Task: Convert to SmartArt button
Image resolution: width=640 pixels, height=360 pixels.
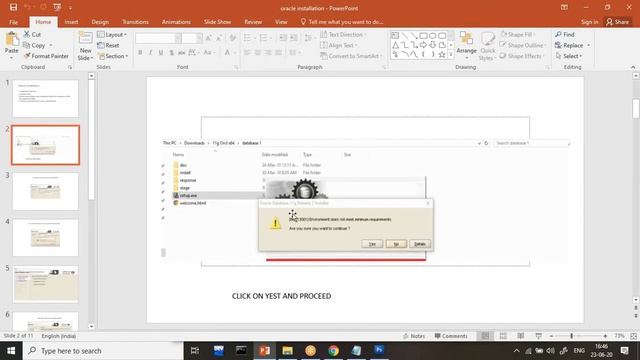Action: pos(351,56)
